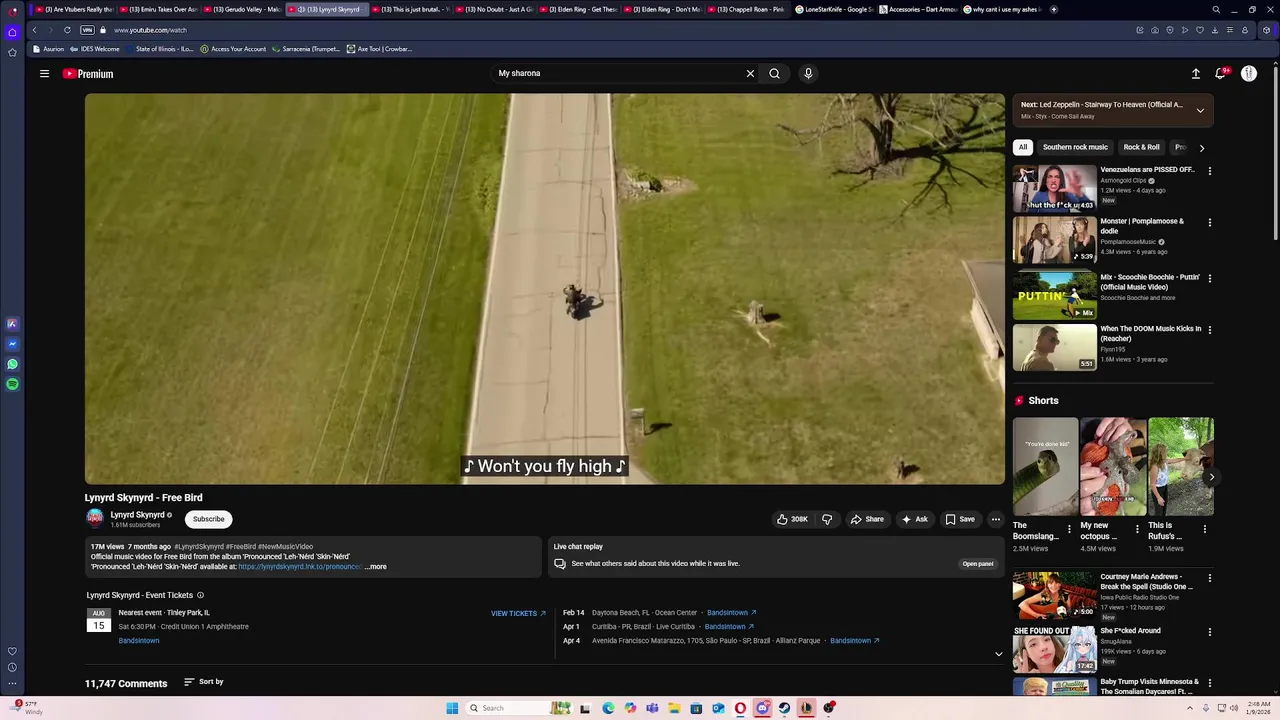Open the Venezuelans are PISSED OFF video thumbnail
The height and width of the screenshot is (720, 1280).
[1054, 188]
